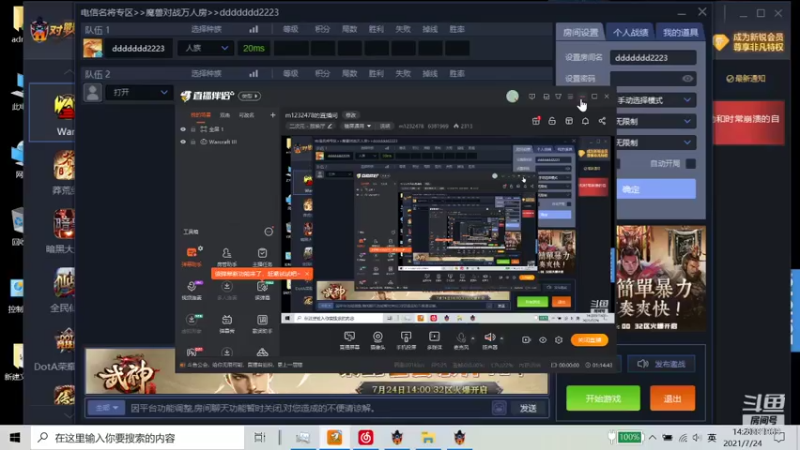Click the 设置密码 password field
The image size is (800, 450).
653,79
